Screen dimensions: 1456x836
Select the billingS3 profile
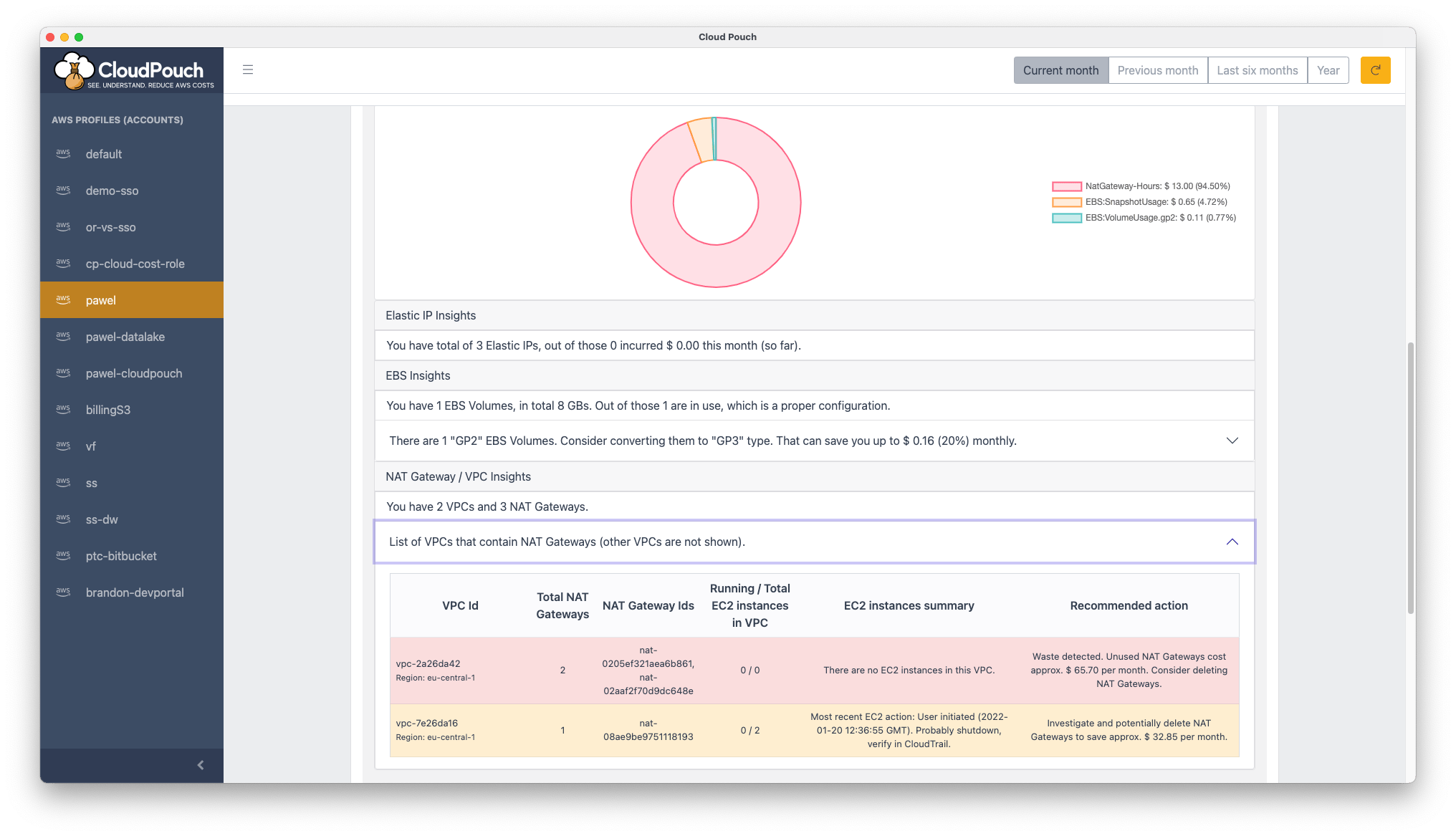click(132, 410)
